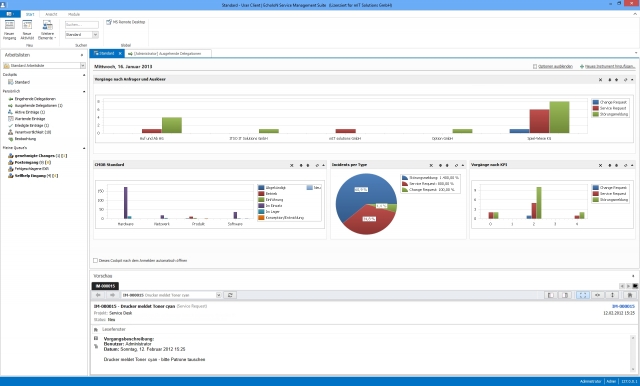640x386 pixels.
Task: Refresh the CMDB Standard chart
Action: coord(317,166)
